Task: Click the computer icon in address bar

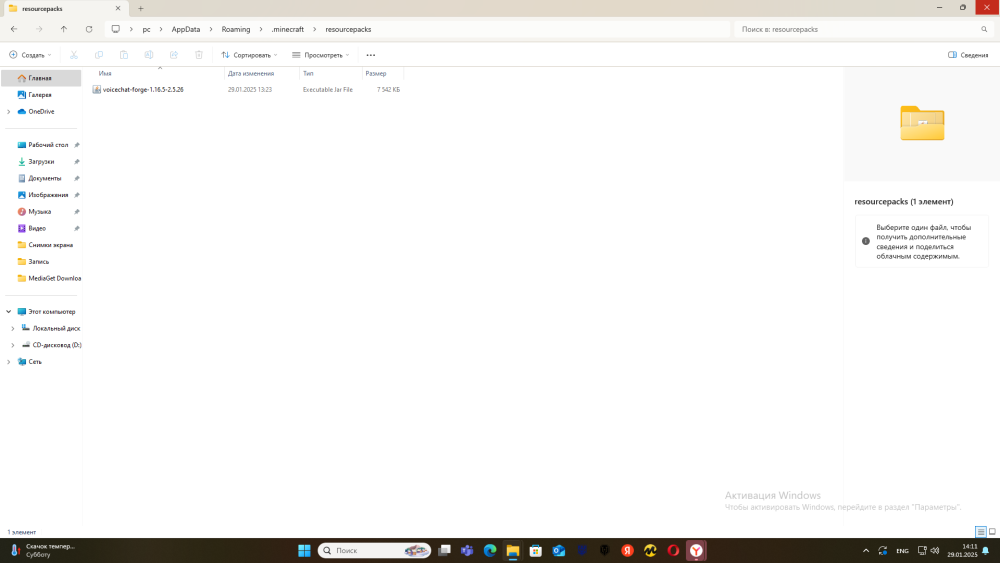Action: click(x=115, y=29)
